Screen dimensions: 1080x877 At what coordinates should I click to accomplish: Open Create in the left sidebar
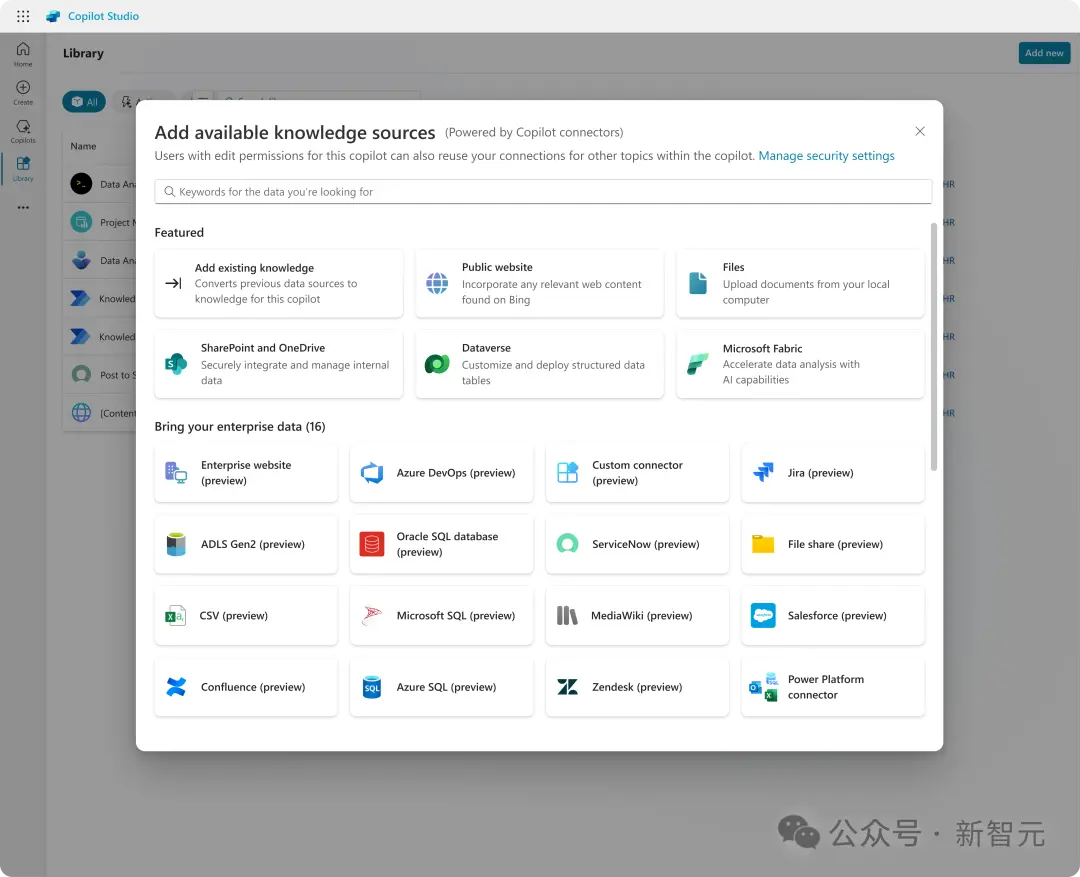point(23,92)
